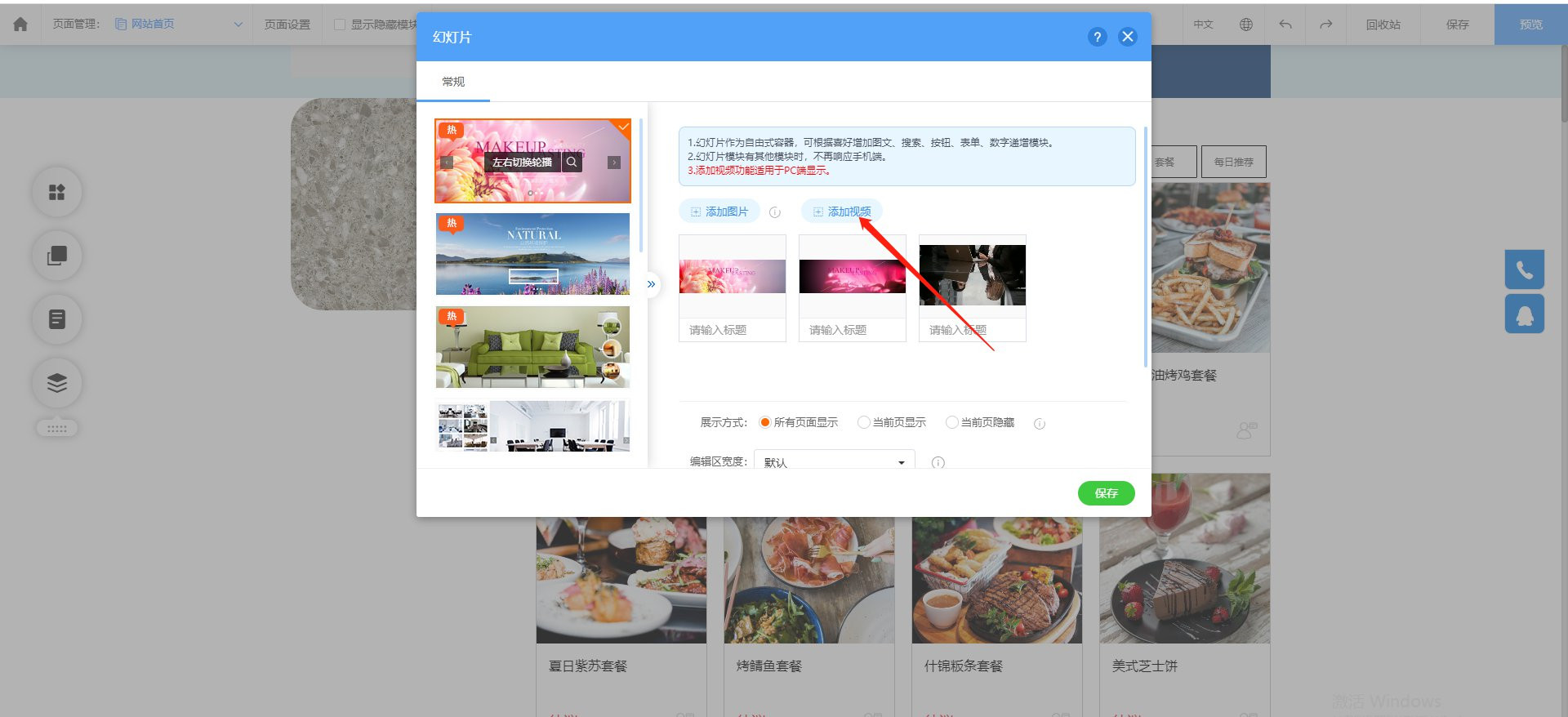
Task: Select the third slide thumbnail with people
Action: [973, 276]
